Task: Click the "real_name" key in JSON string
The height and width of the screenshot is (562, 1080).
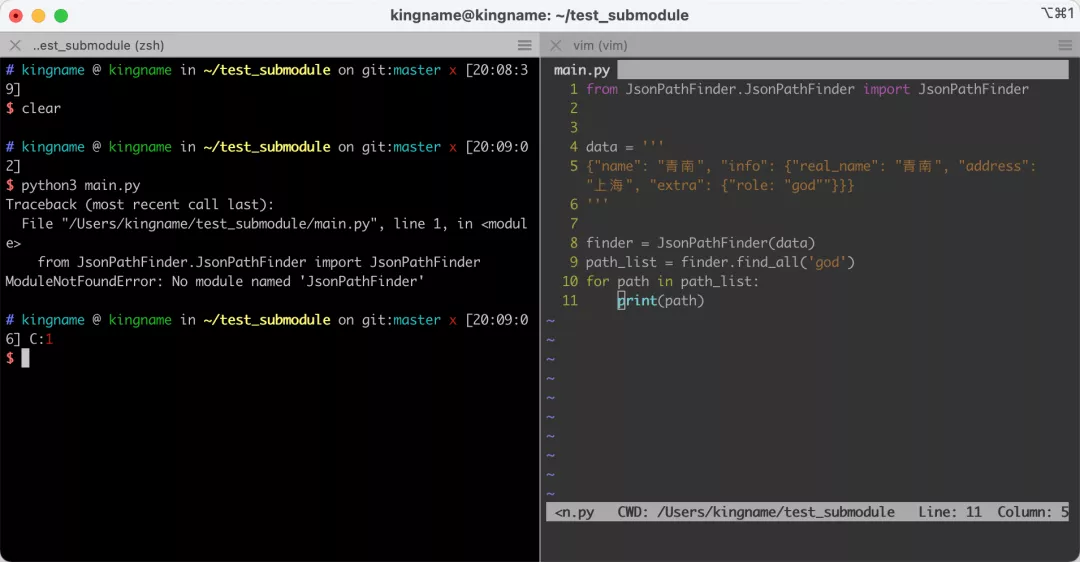Action: pyautogui.click(x=839, y=166)
